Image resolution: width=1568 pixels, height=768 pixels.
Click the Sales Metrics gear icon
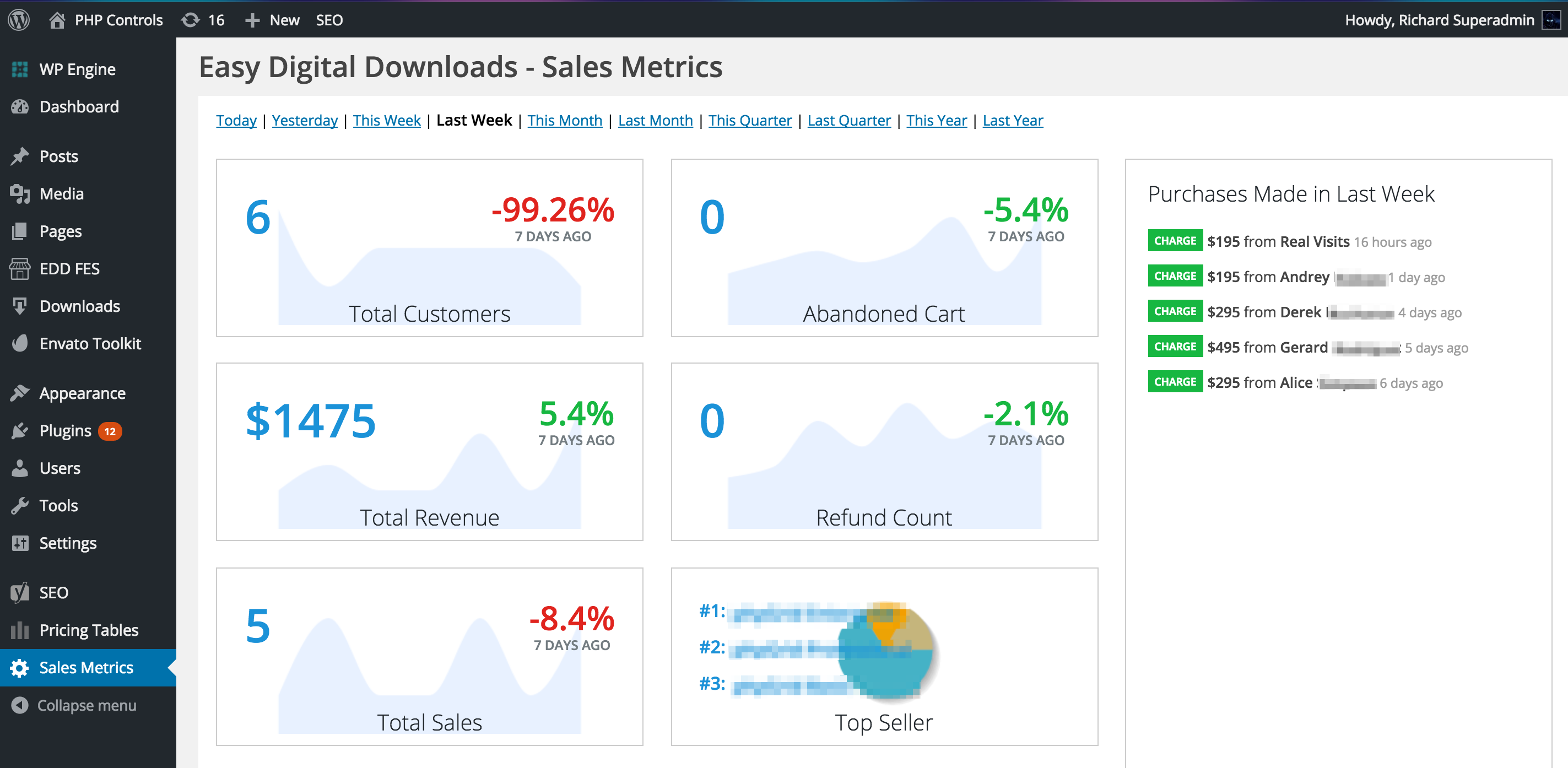[x=20, y=668]
